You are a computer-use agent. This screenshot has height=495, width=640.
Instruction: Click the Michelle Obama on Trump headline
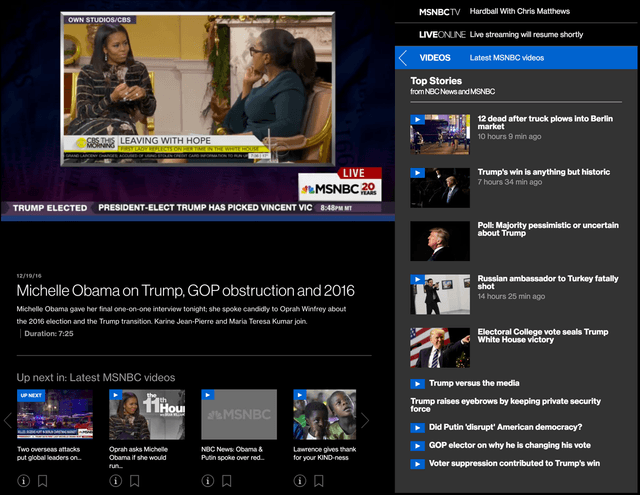tap(185, 291)
